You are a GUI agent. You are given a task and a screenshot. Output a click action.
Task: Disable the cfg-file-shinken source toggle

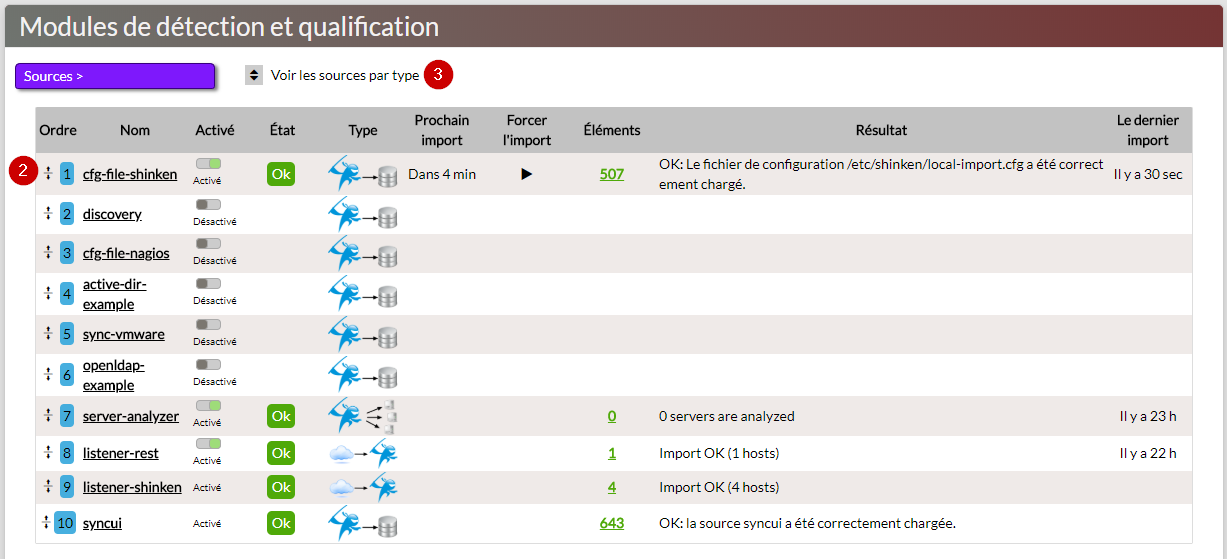click(x=208, y=164)
